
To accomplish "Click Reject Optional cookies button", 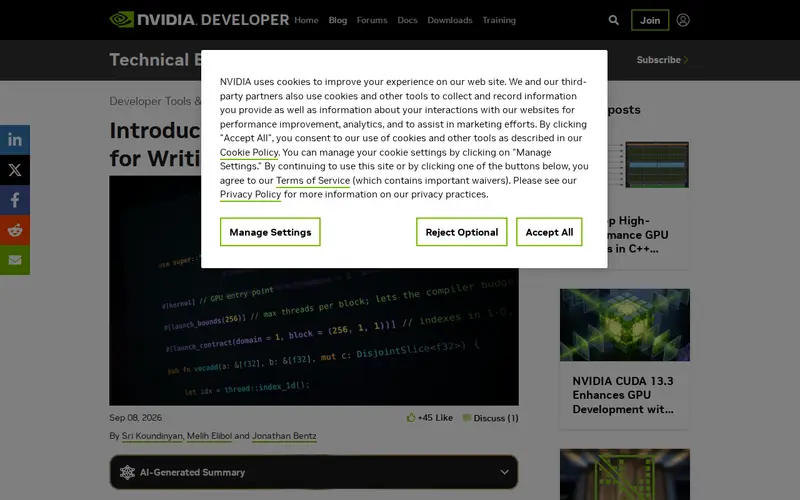I will click(461, 232).
